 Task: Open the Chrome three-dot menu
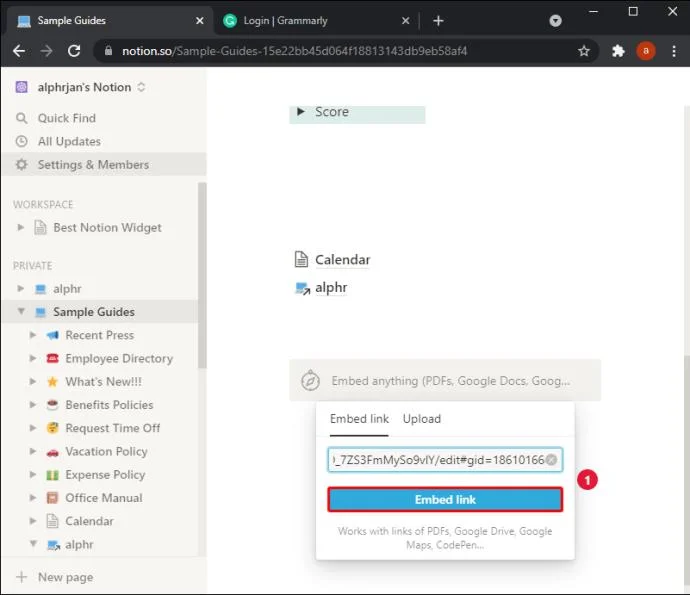(x=674, y=51)
